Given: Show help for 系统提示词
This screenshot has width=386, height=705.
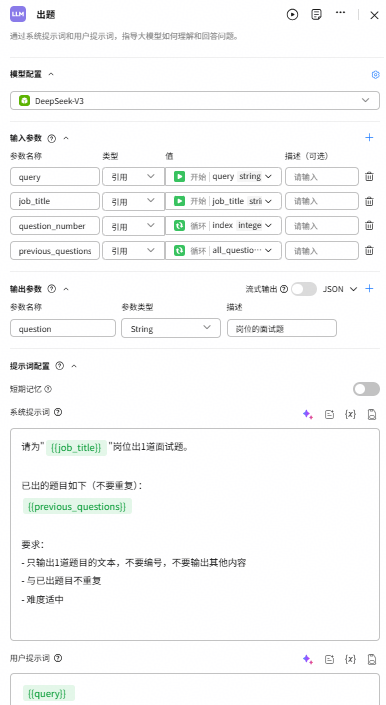Looking at the screenshot, I should pos(58,412).
